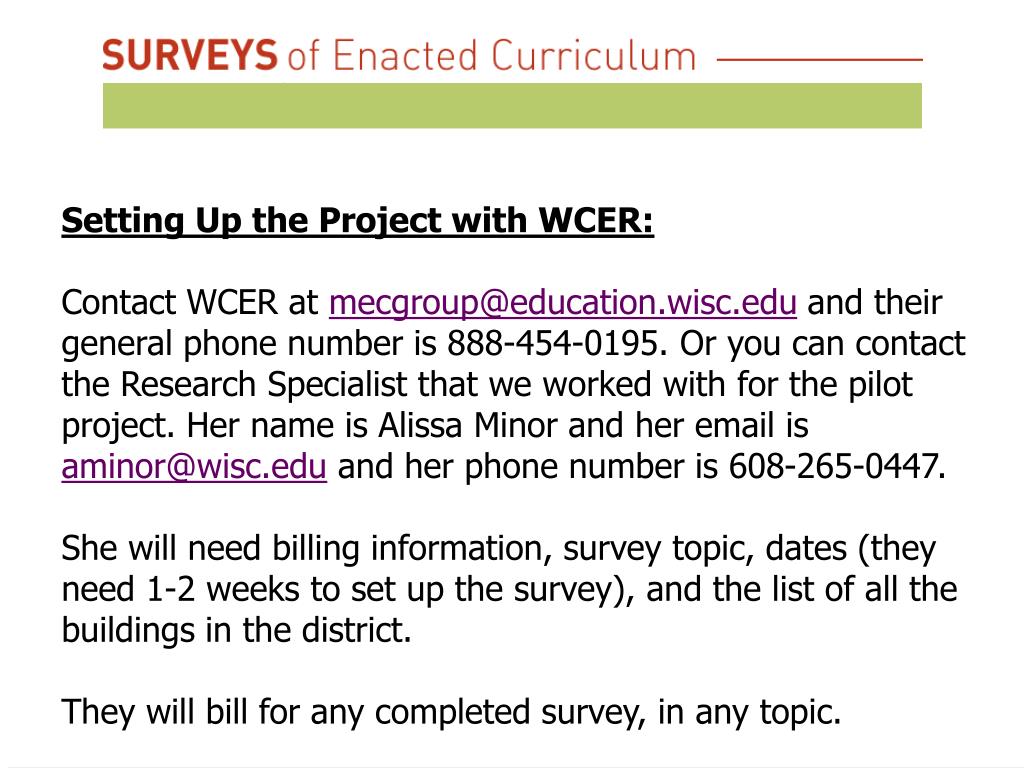Open the aminor@wisc.edu email link
1024x768 pixels.
[x=194, y=467]
